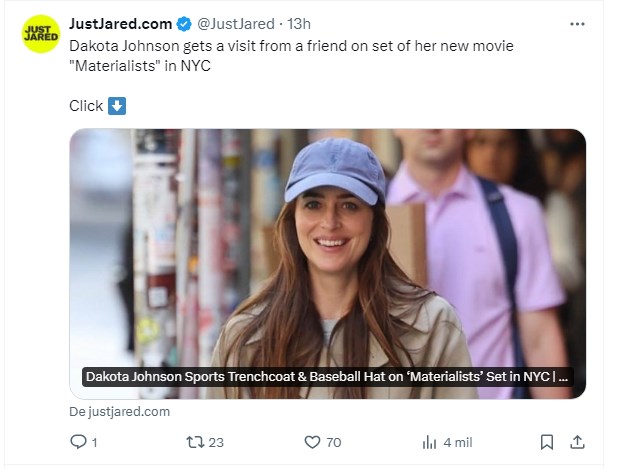The height and width of the screenshot is (468, 620).
Task: Click the blue down-arrow emoji
Action: [x=117, y=106]
